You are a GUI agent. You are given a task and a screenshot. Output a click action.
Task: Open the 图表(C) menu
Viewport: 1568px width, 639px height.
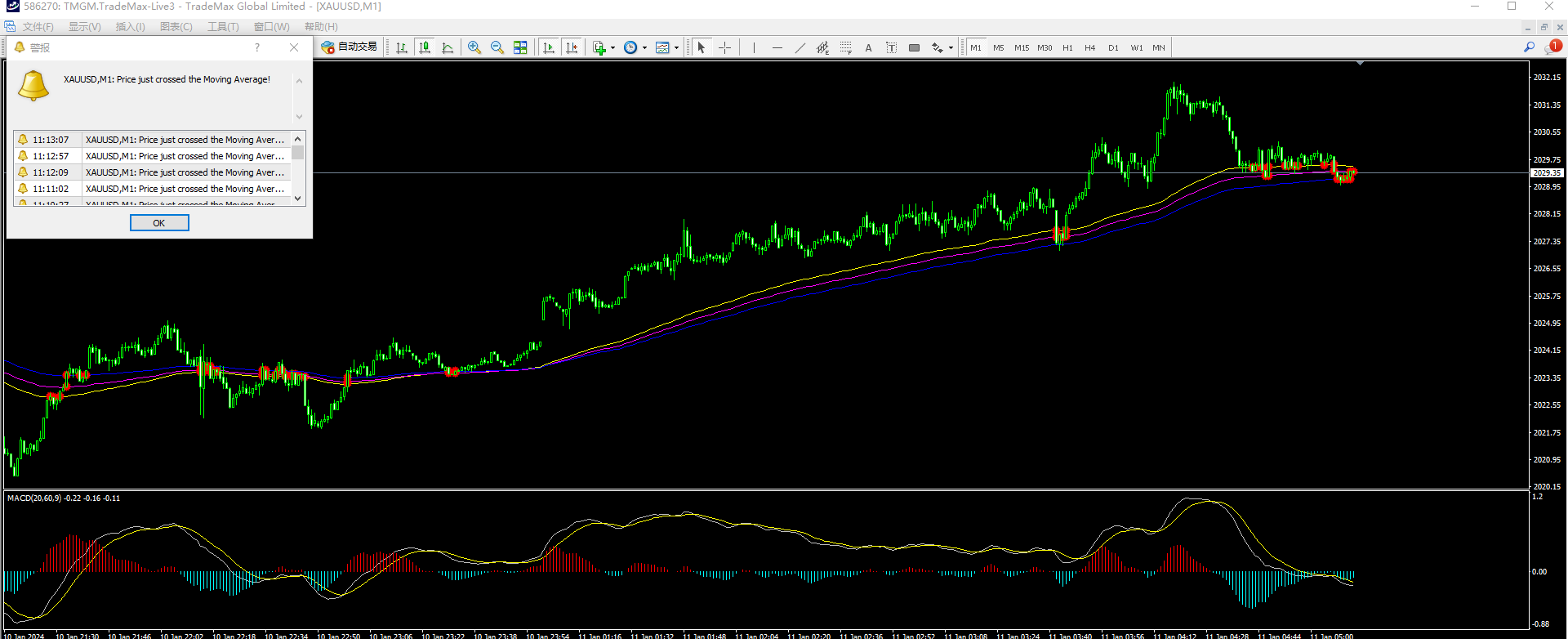(x=176, y=27)
